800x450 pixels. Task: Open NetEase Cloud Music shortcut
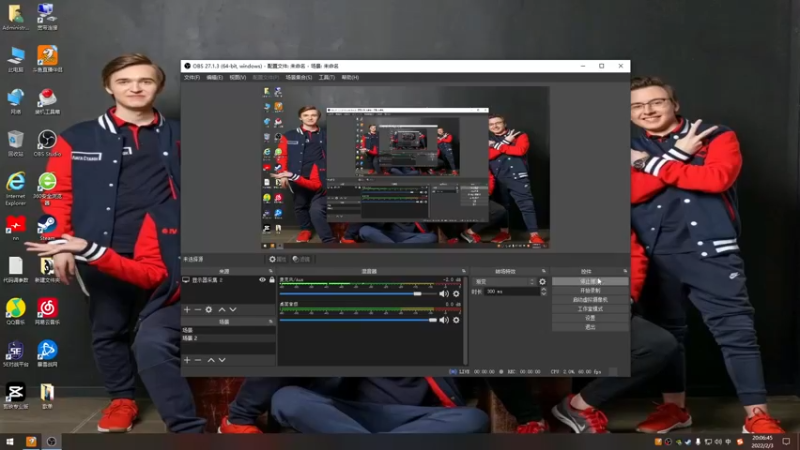click(x=47, y=311)
